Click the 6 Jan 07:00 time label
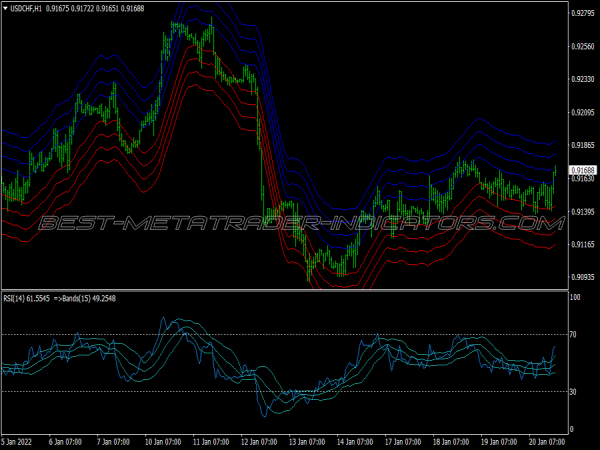 click(65, 442)
